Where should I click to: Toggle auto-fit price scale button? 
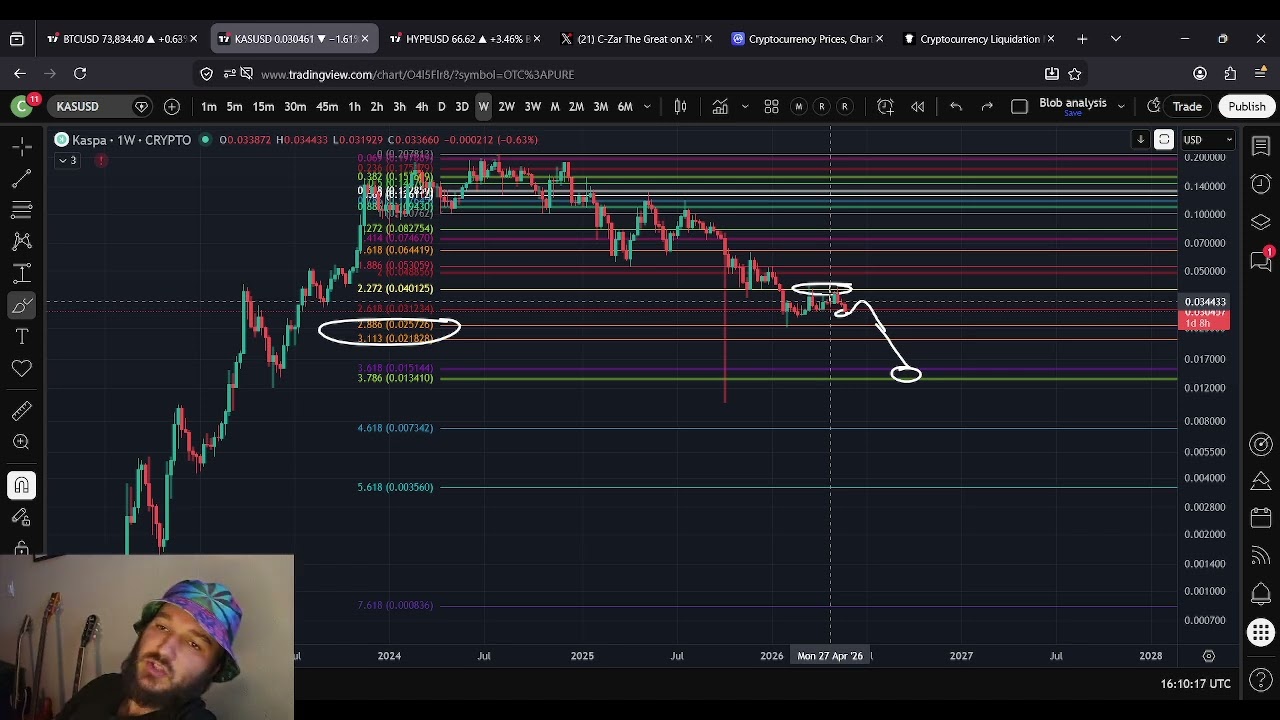click(1164, 140)
